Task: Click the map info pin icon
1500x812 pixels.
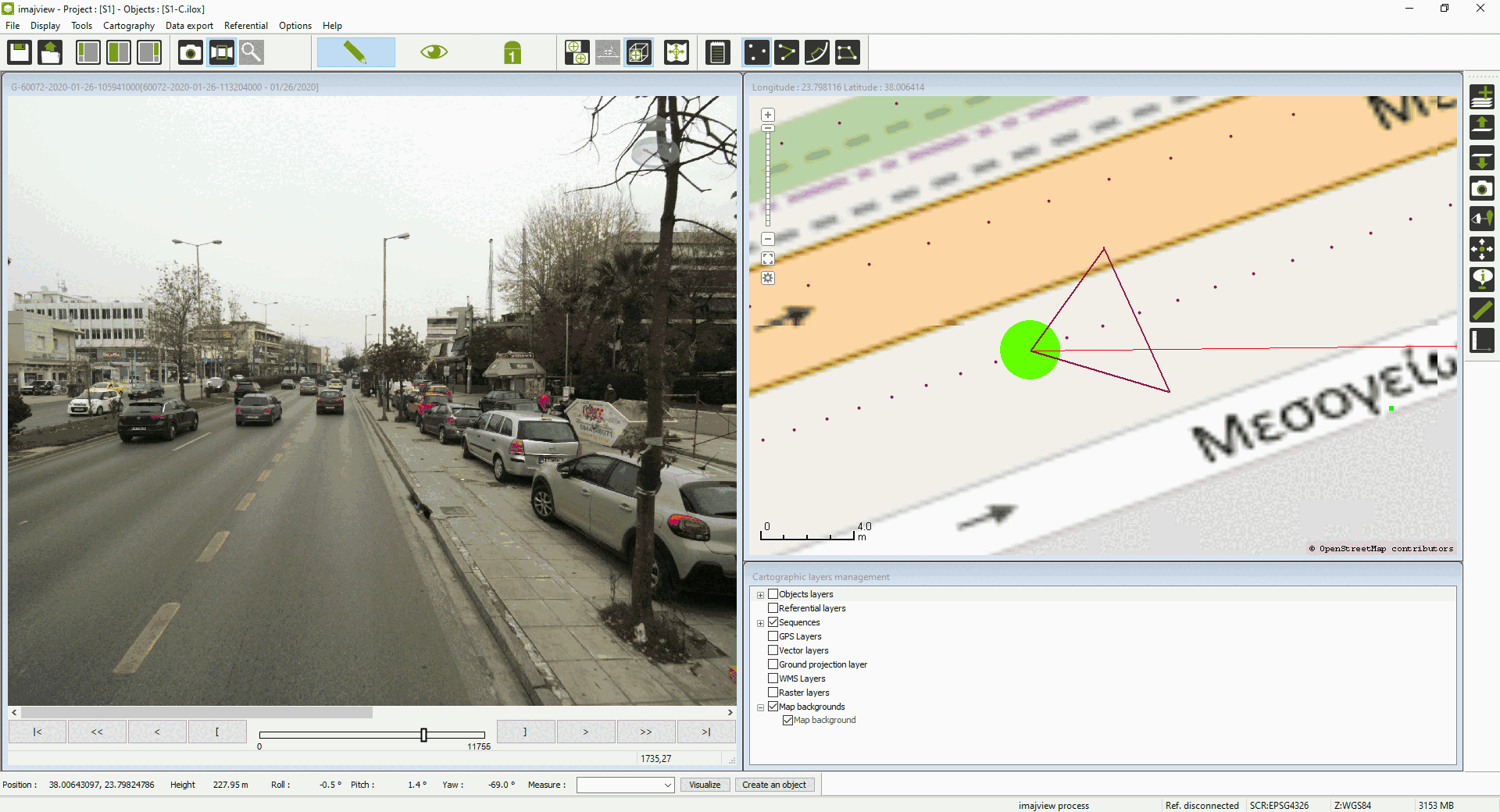Action: tap(1482, 279)
